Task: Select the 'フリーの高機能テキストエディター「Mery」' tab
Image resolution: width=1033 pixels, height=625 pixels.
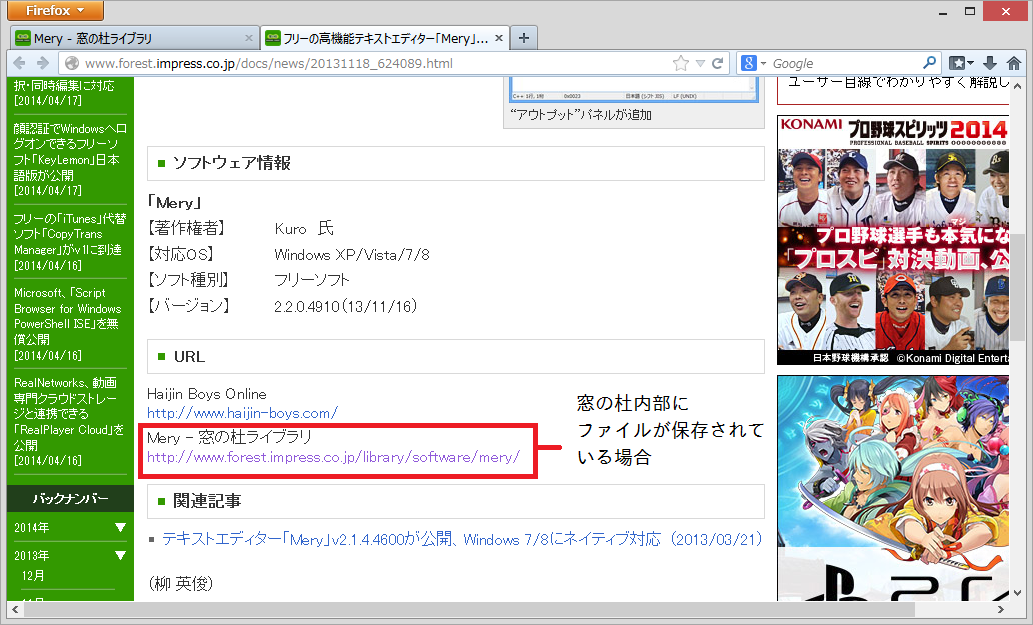Action: coord(385,38)
